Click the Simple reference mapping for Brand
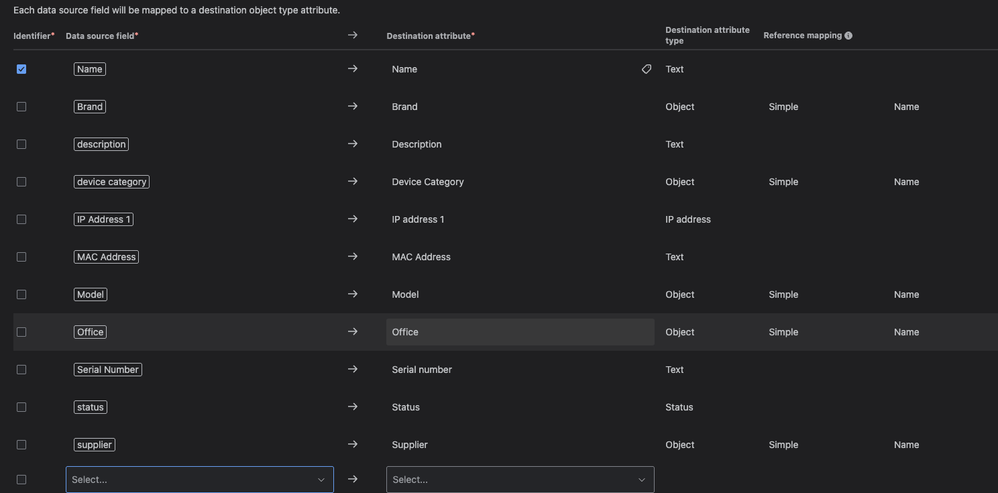 783,107
